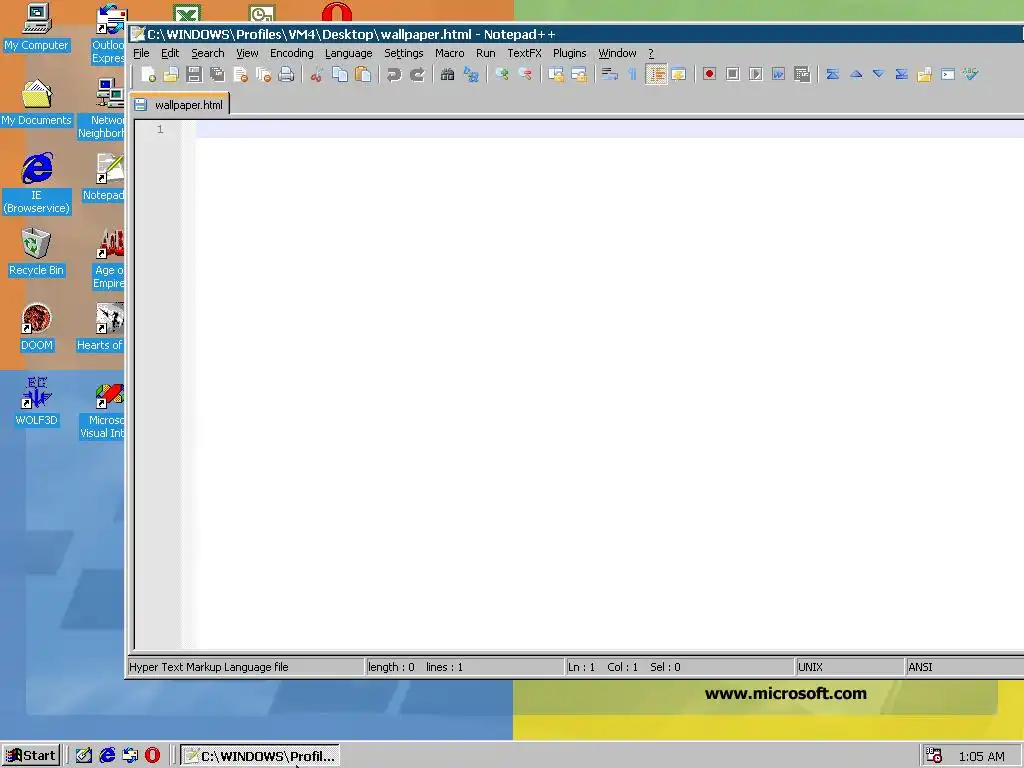Zoom out using the magnifier minus icon
The width and height of the screenshot is (1024, 768).
click(x=524, y=74)
